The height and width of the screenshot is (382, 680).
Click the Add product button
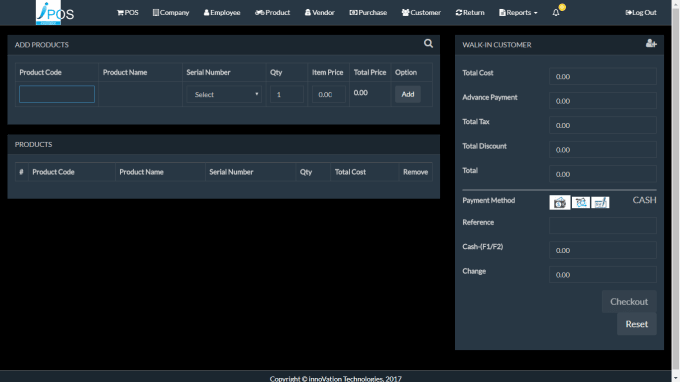(x=408, y=94)
